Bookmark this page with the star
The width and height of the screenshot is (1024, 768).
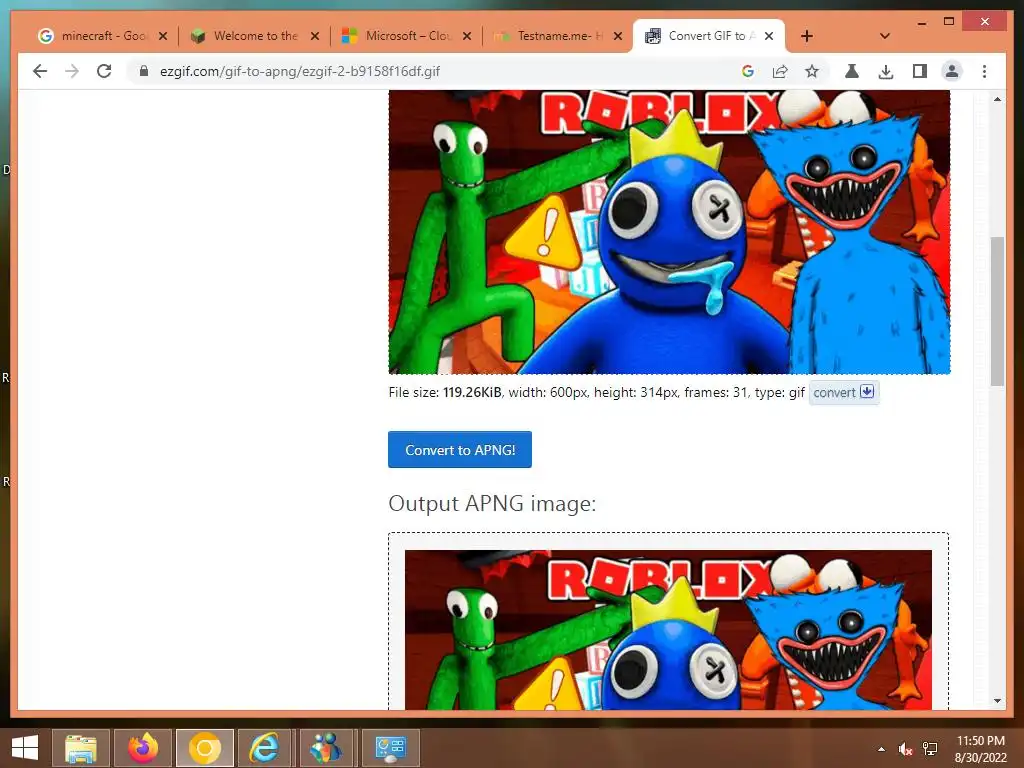coord(812,71)
